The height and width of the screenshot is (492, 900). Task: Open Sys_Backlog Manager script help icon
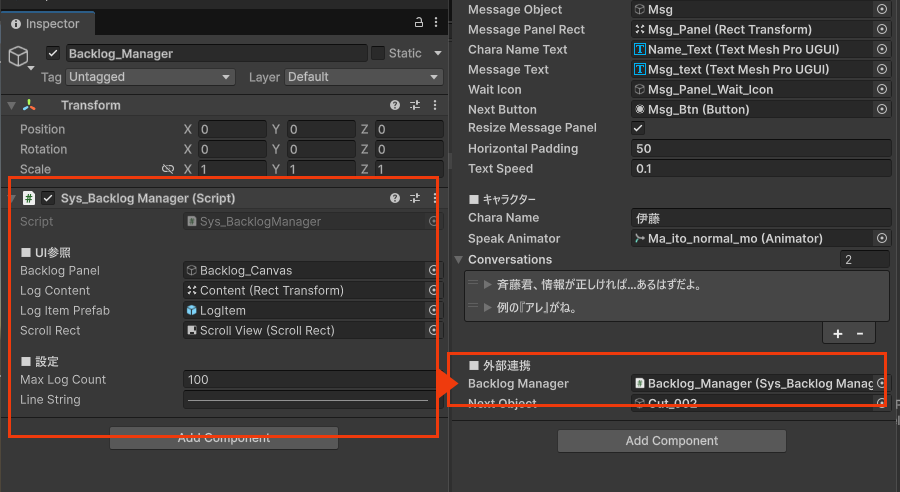[396, 198]
